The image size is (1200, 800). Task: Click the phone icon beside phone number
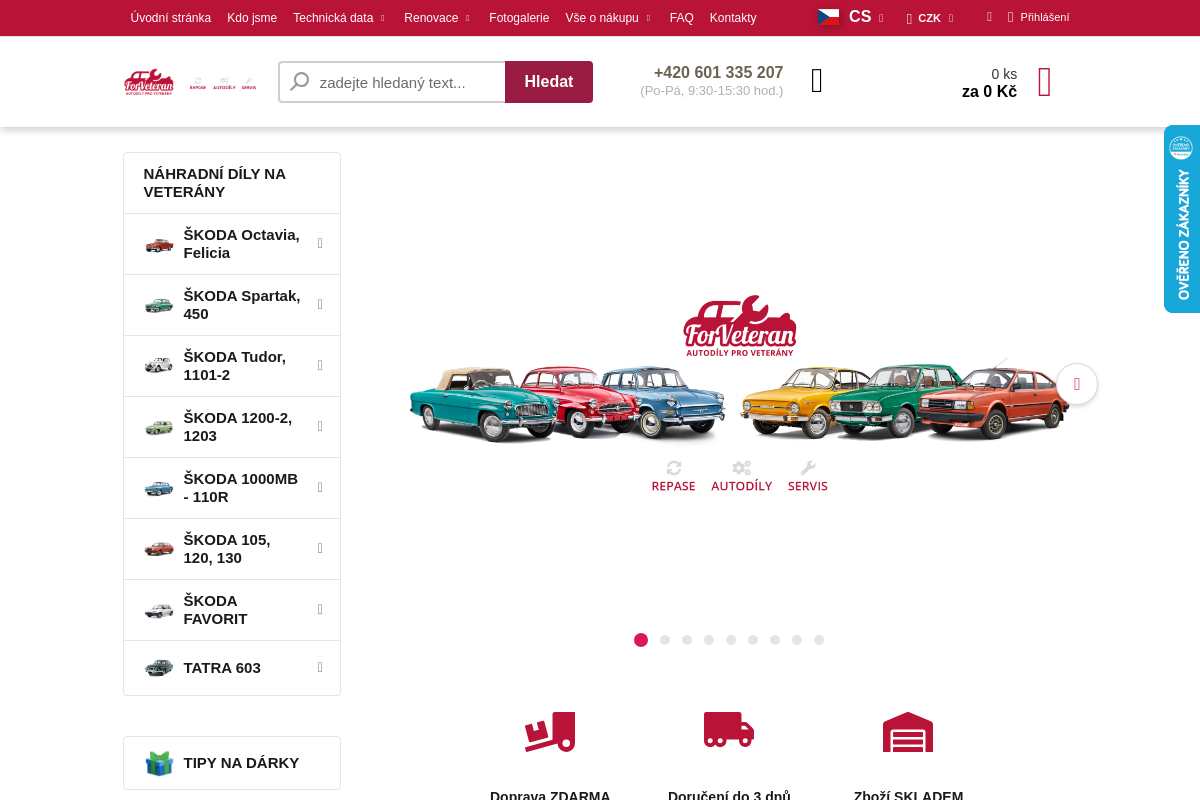pos(817,82)
